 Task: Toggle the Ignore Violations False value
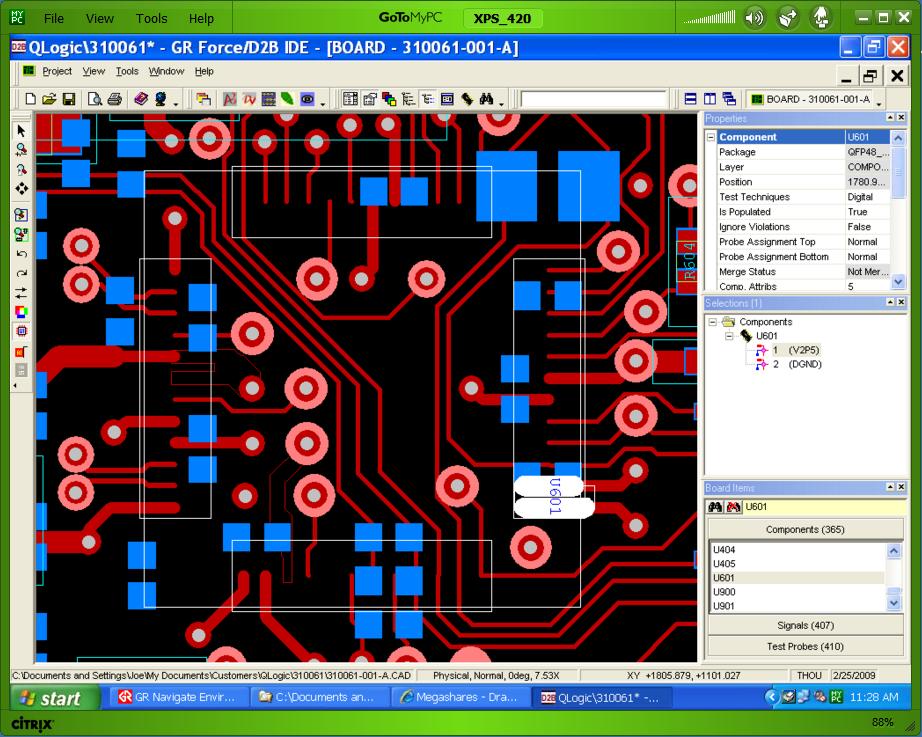[861, 227]
